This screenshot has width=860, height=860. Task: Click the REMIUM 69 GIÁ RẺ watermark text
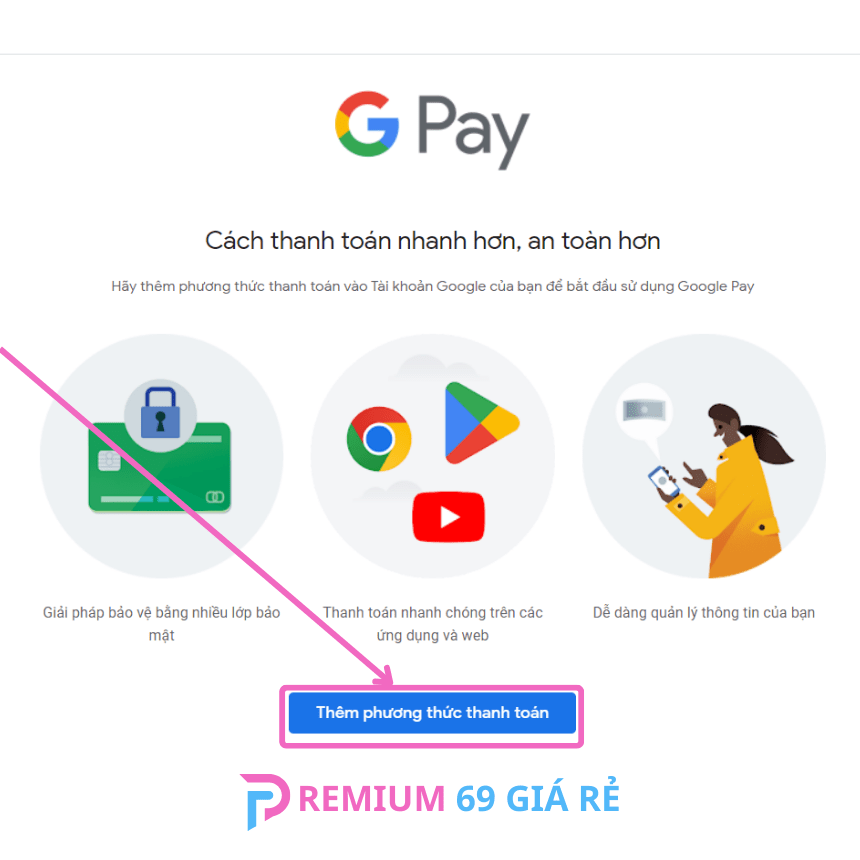[x=459, y=799]
